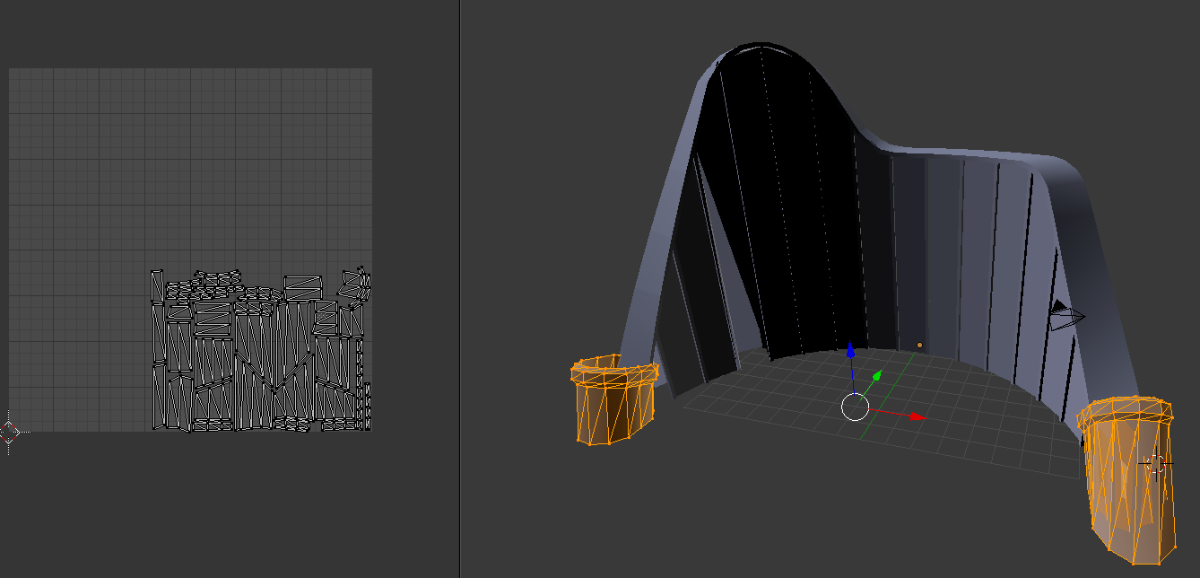Click the tall arched dark wall panel
Screen dimensions: 1200x578
tap(775, 200)
